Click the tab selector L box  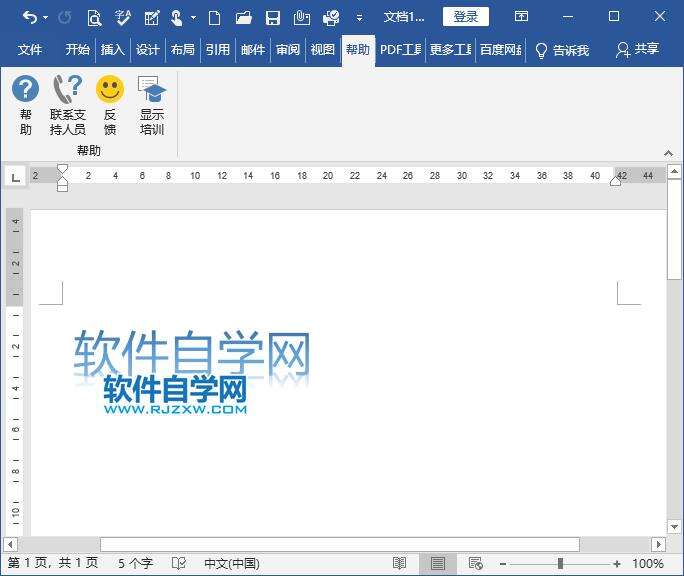15,177
